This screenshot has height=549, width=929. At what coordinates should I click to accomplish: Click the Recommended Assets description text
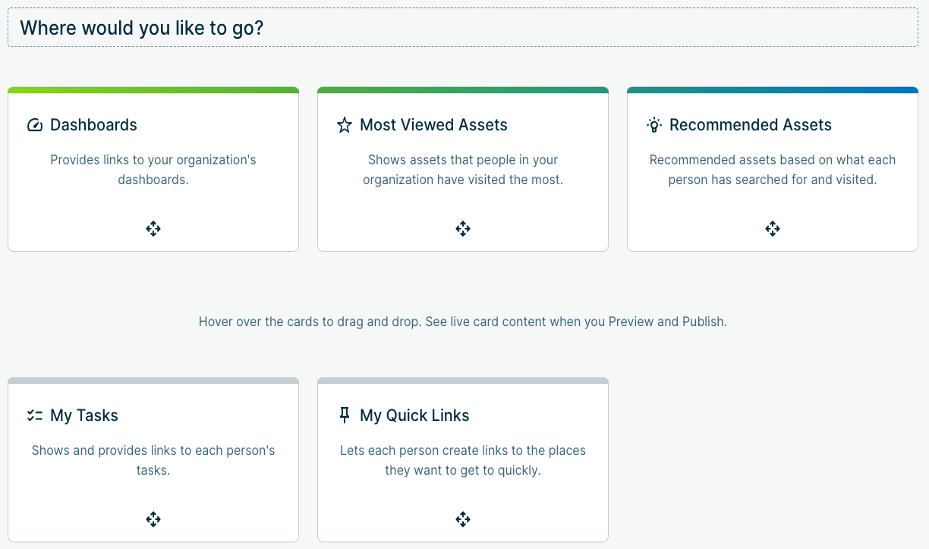coord(772,170)
